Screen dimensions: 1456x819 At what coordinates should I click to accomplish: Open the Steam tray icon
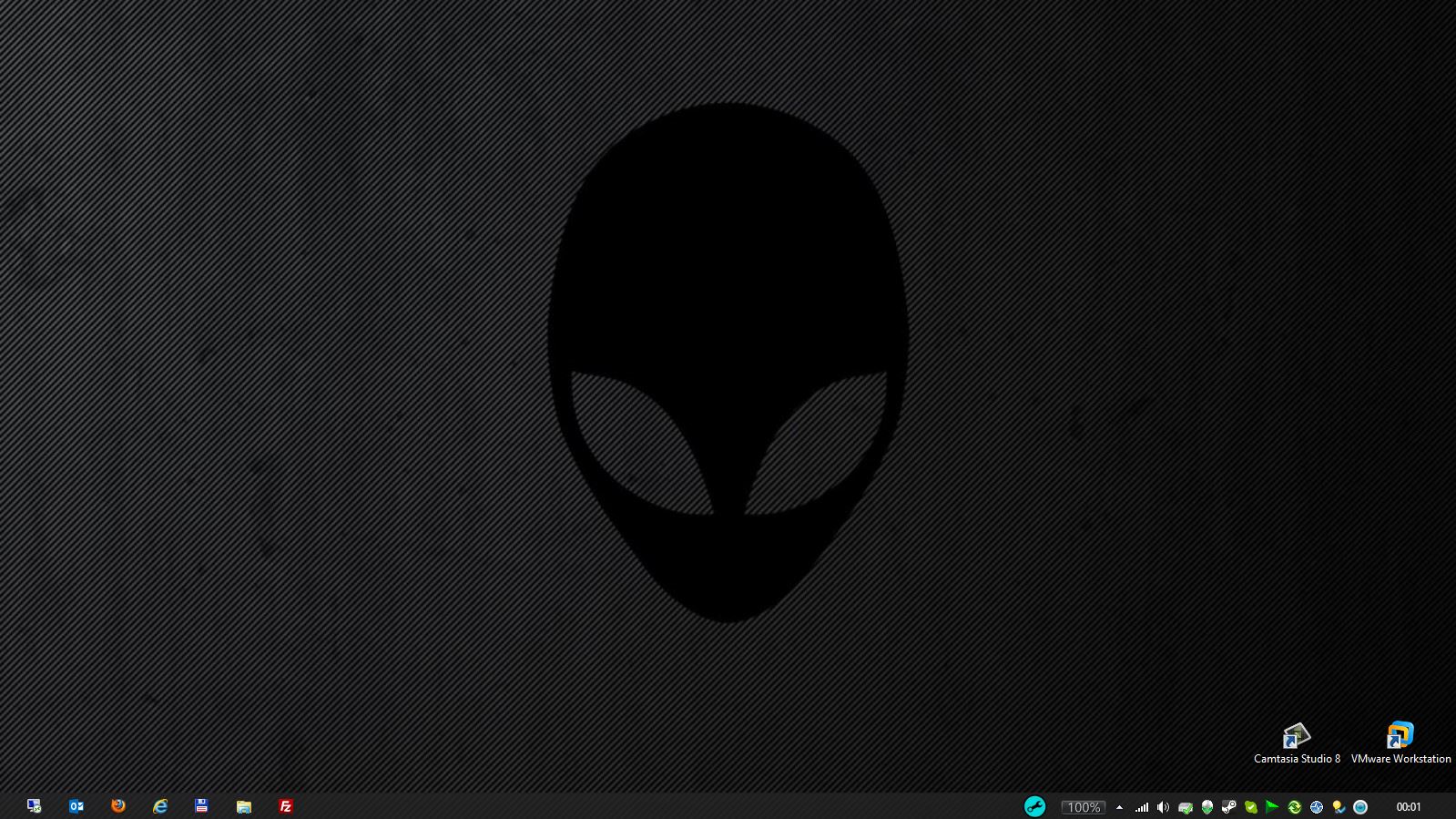tap(1229, 807)
